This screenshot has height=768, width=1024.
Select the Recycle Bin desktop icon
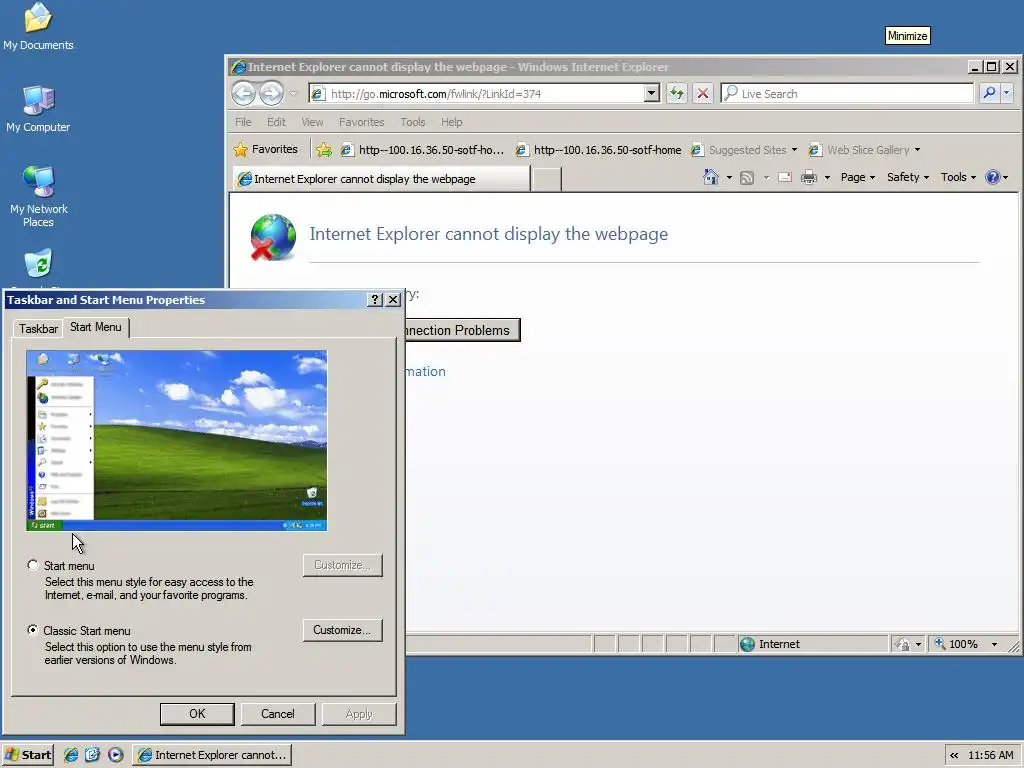[x=39, y=264]
